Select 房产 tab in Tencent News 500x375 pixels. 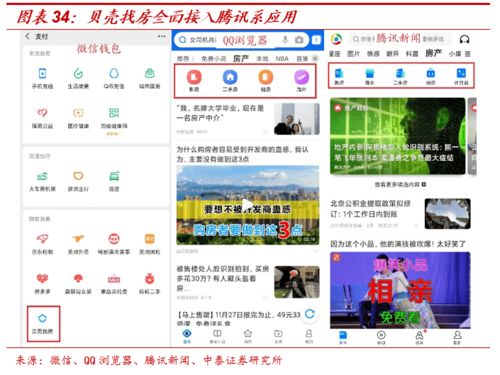(x=433, y=53)
